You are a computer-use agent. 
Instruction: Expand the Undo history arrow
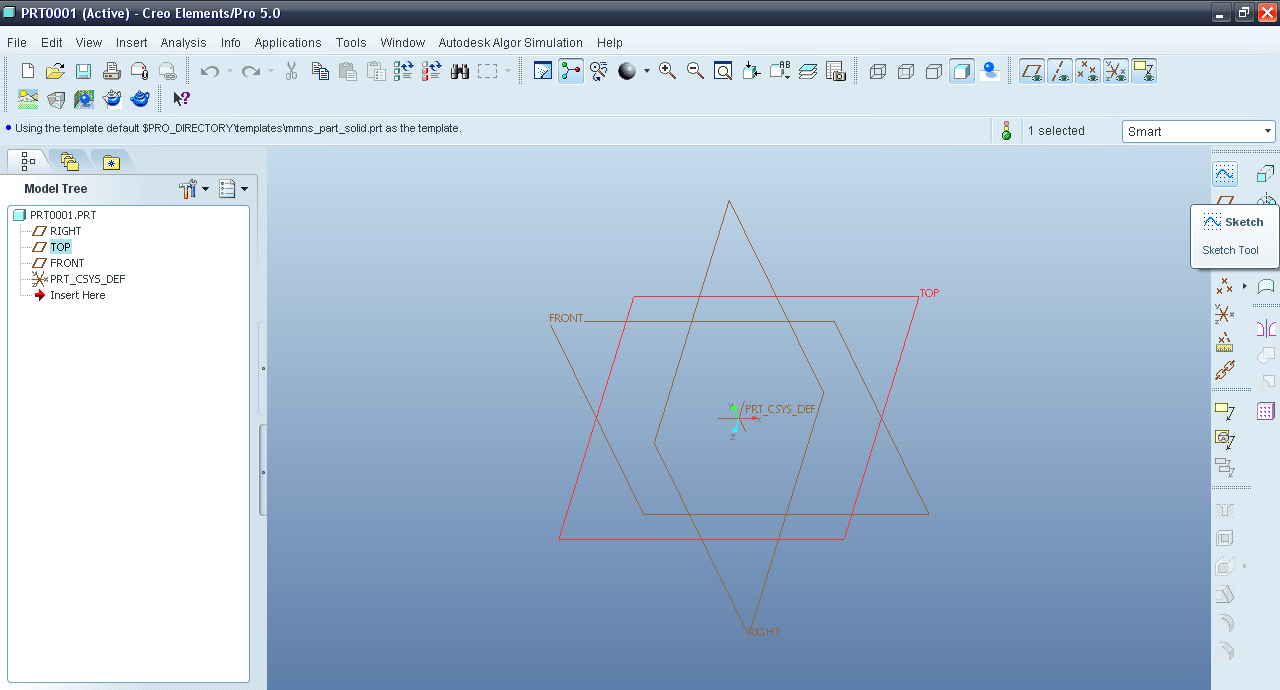229,71
